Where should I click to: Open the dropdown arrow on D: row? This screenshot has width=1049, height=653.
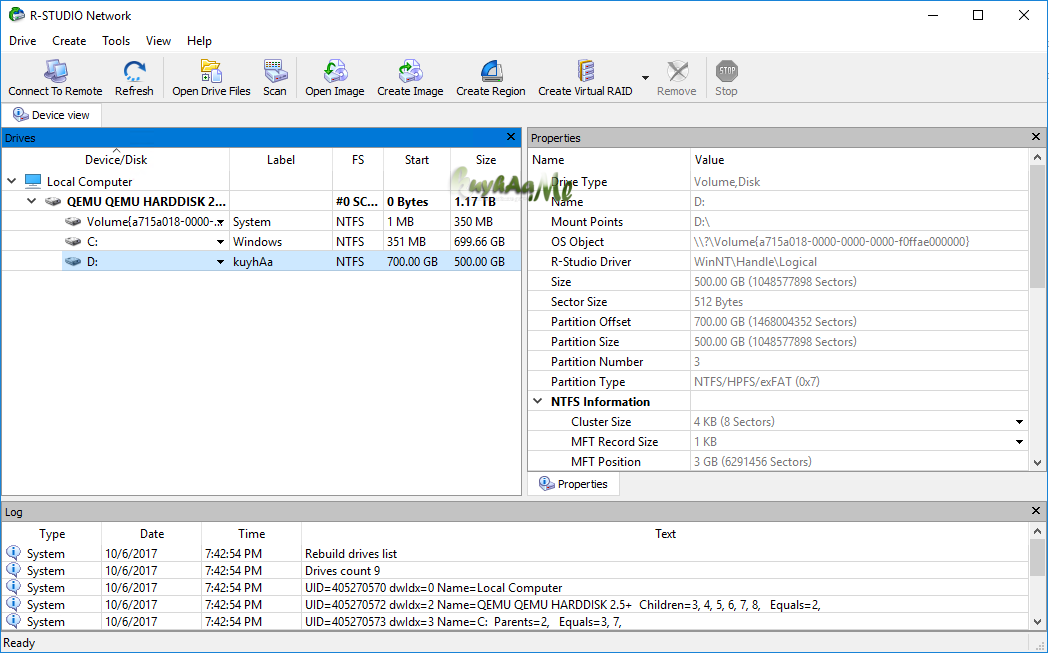(x=220, y=262)
